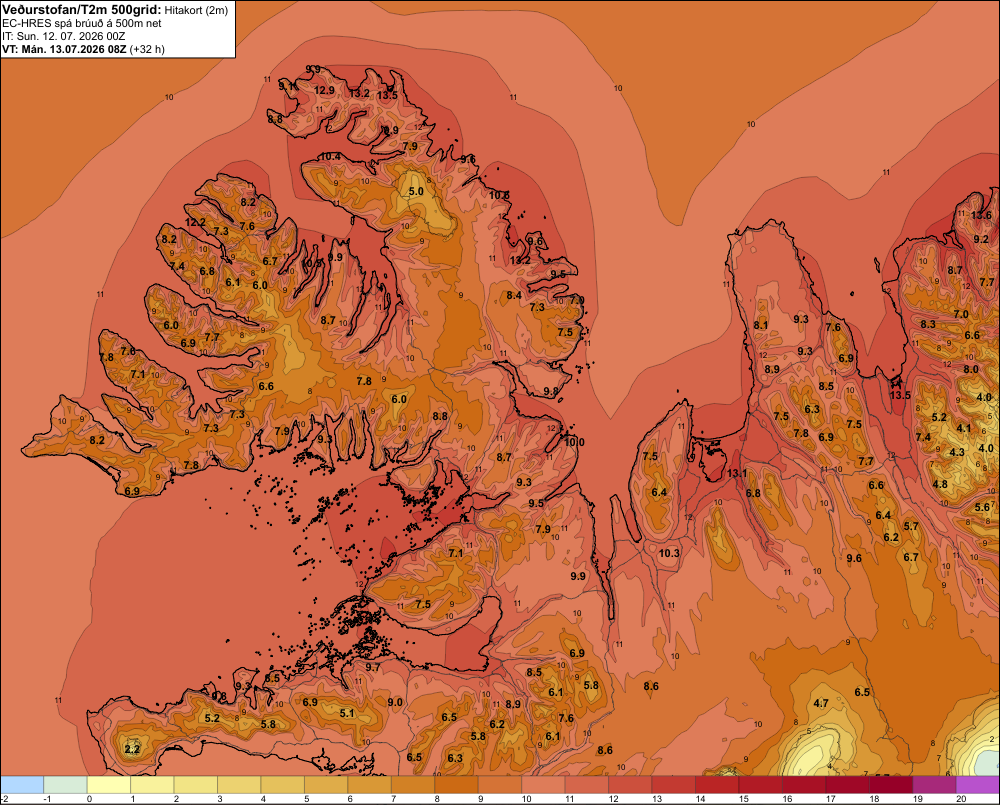Click the magenta 20 degree legend swatch

point(978,784)
